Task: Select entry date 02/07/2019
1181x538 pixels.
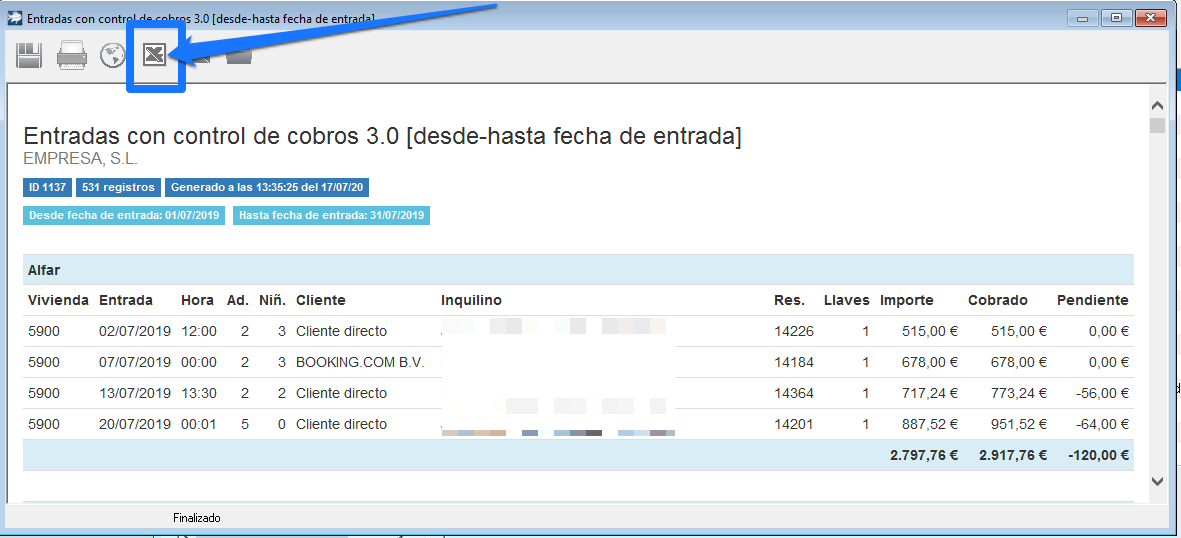Action: [135, 331]
